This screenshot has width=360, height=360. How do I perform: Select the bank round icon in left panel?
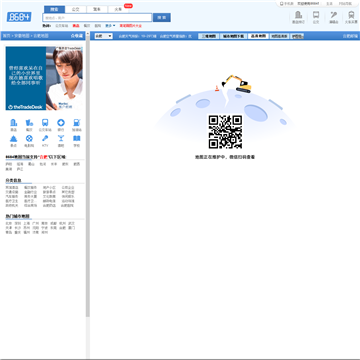[61, 123]
